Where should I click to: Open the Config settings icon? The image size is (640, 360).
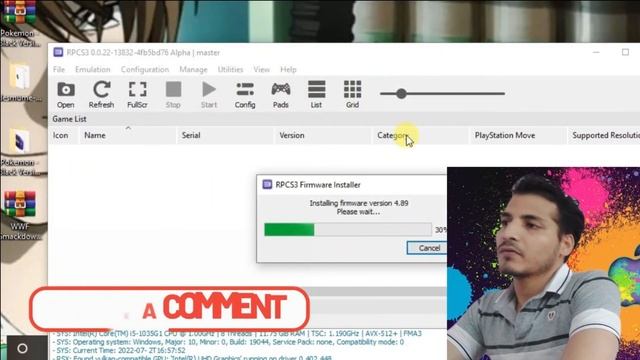[245, 95]
